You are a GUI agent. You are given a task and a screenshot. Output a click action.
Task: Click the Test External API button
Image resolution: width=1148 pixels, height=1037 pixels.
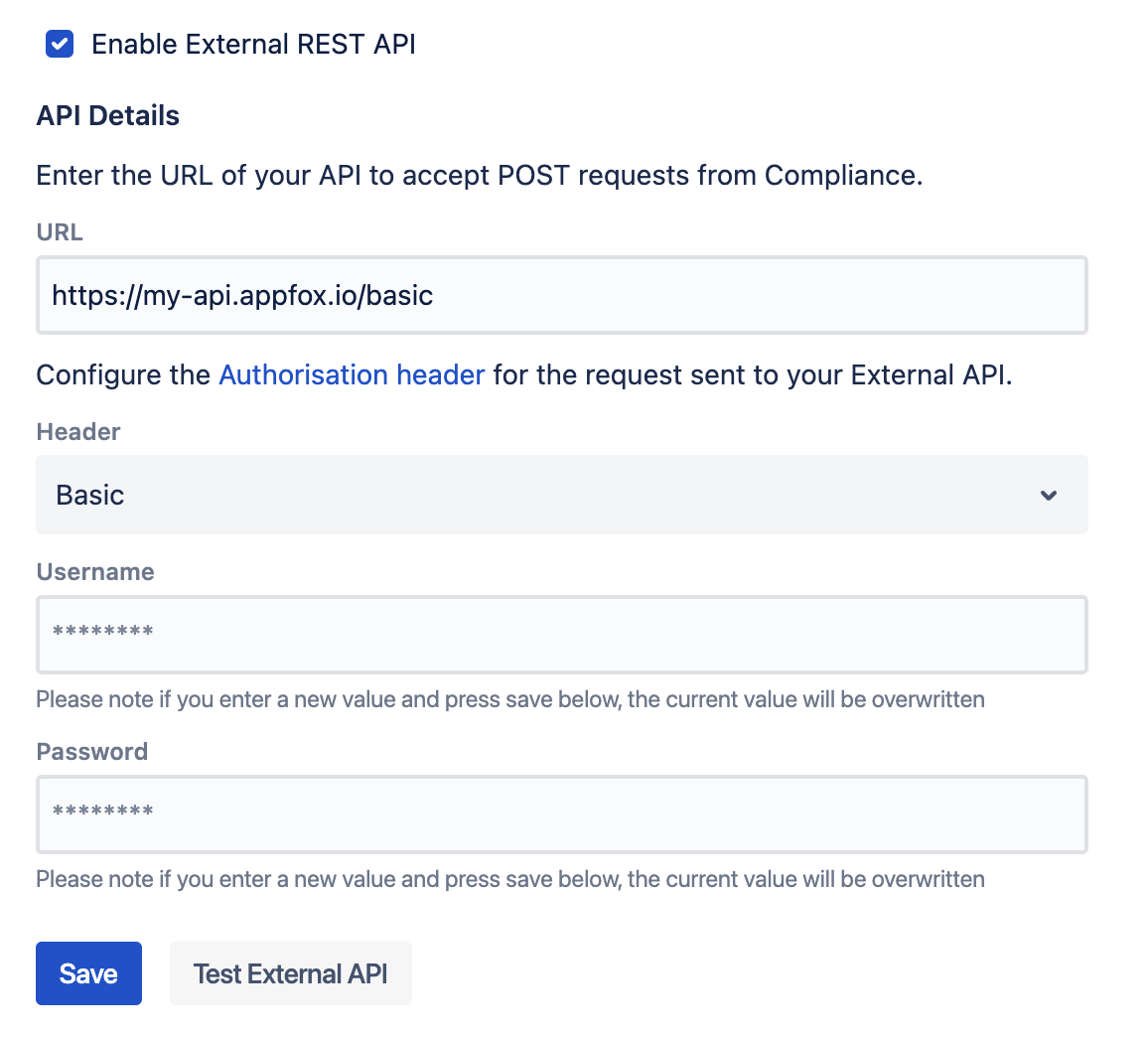click(x=290, y=973)
